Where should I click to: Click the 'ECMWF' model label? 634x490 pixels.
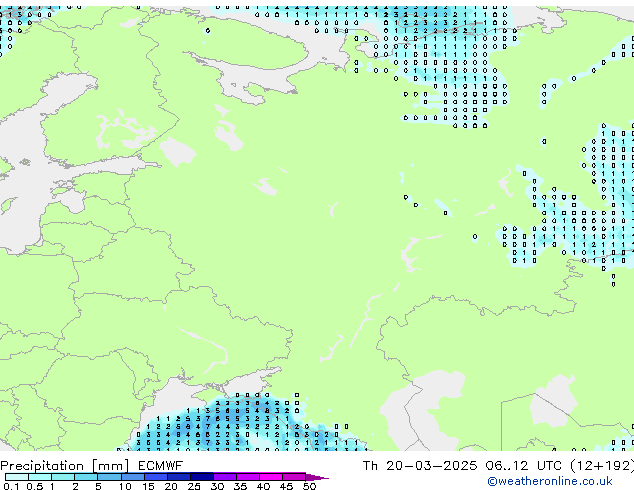point(161,466)
